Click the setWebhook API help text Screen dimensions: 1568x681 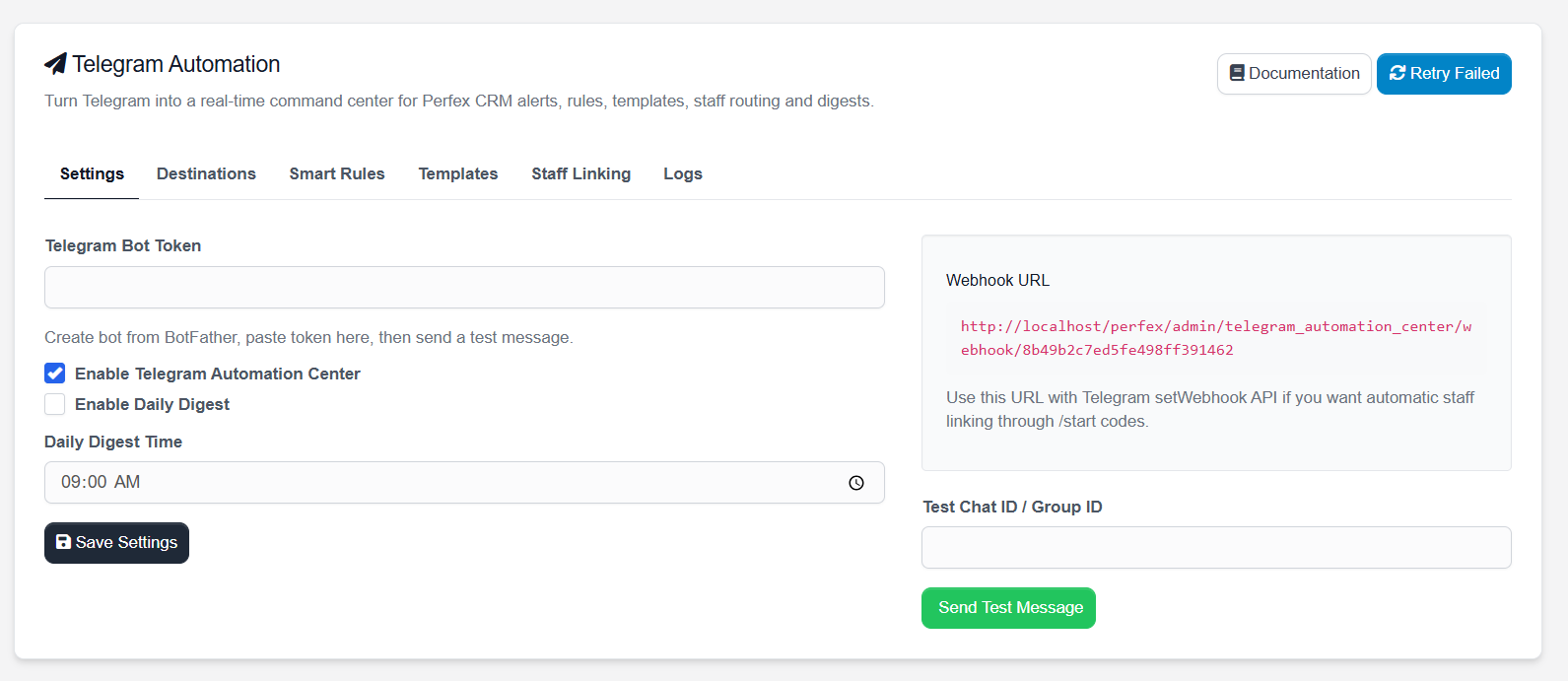point(1210,409)
